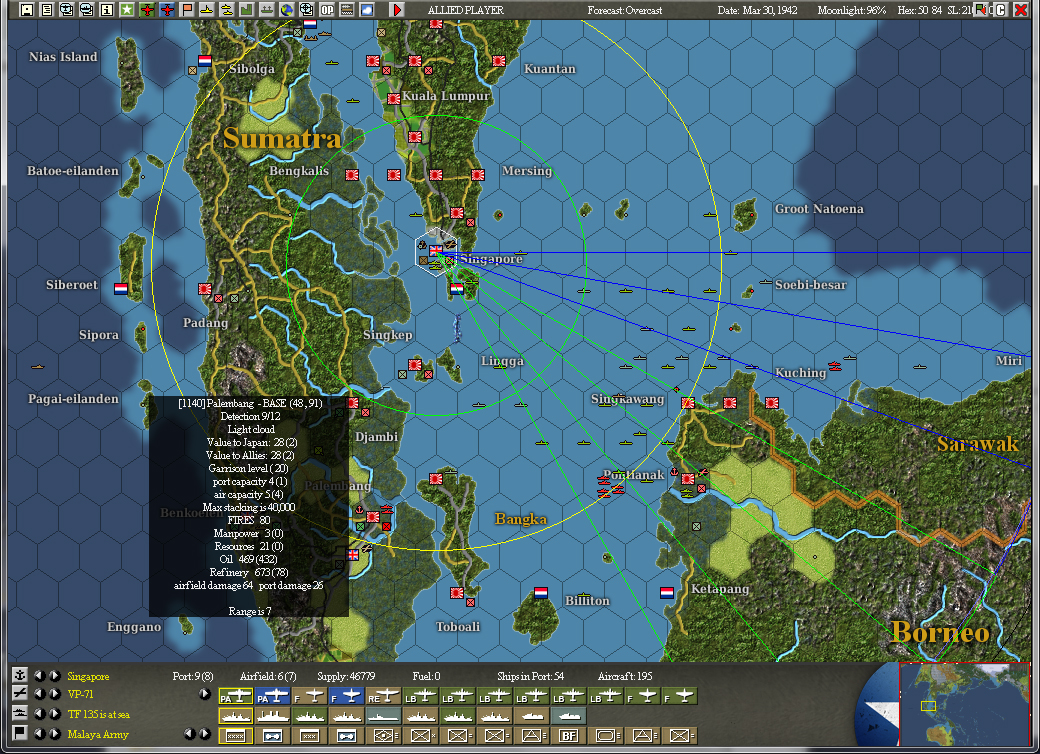Click the white star on green toolbar icon
Screen dimensions: 1040x754
127,10
